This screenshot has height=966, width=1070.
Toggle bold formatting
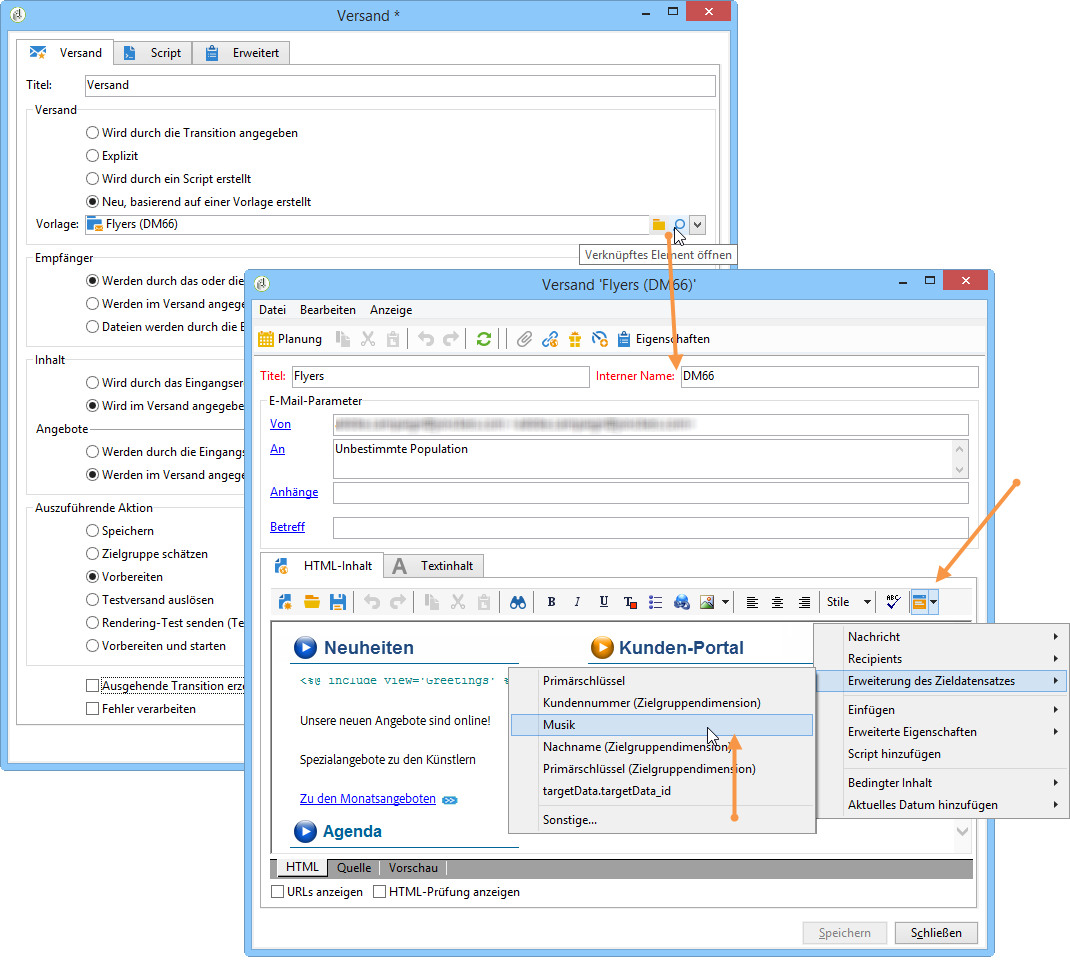(x=551, y=602)
